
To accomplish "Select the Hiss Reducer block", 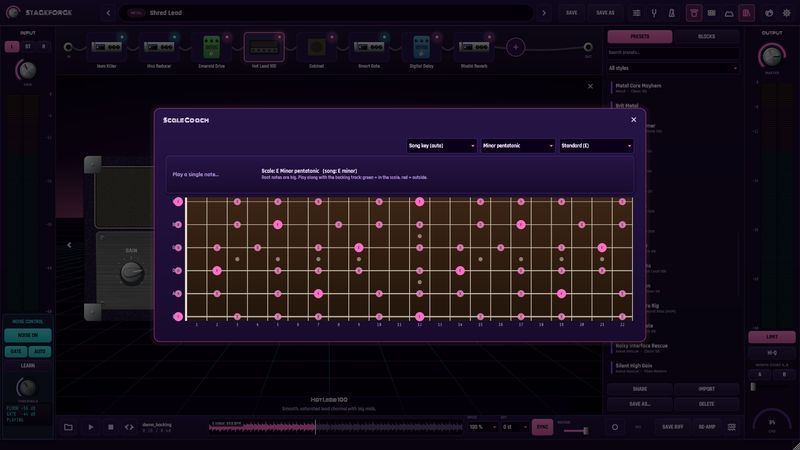I will (159, 49).
